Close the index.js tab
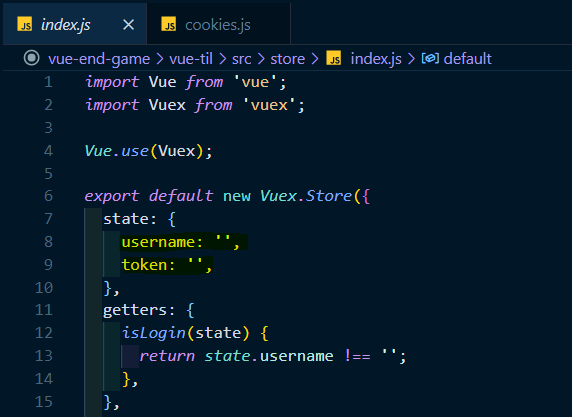The width and height of the screenshot is (572, 417). [128, 25]
